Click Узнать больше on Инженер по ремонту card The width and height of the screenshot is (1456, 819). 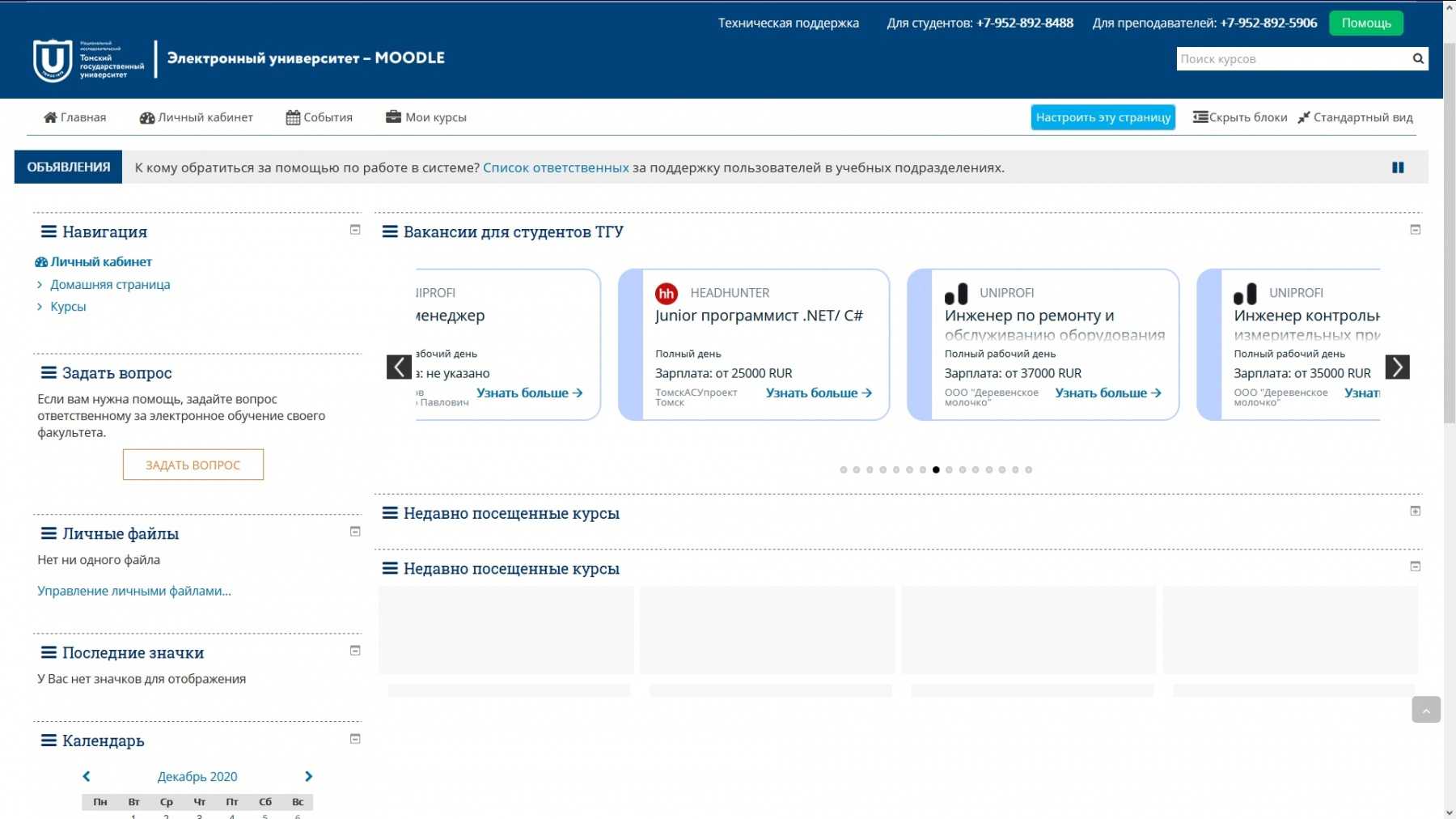[1108, 393]
